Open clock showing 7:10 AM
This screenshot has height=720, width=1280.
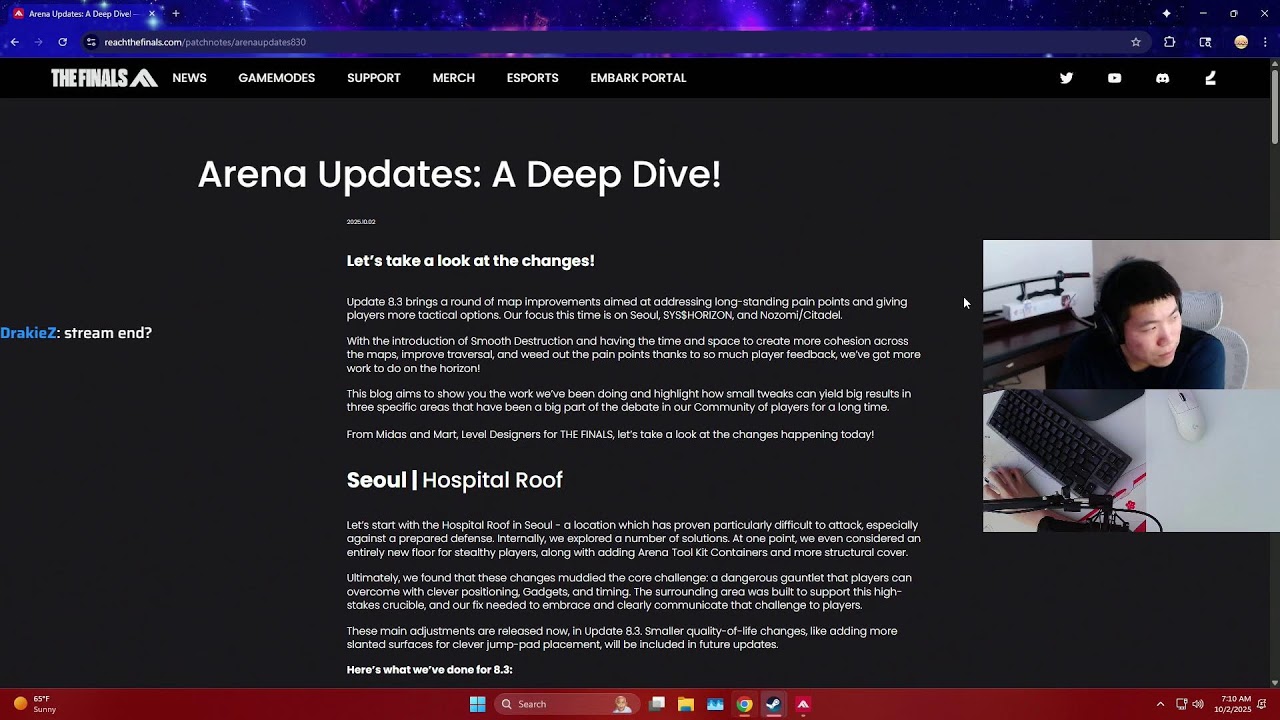[1234, 704]
